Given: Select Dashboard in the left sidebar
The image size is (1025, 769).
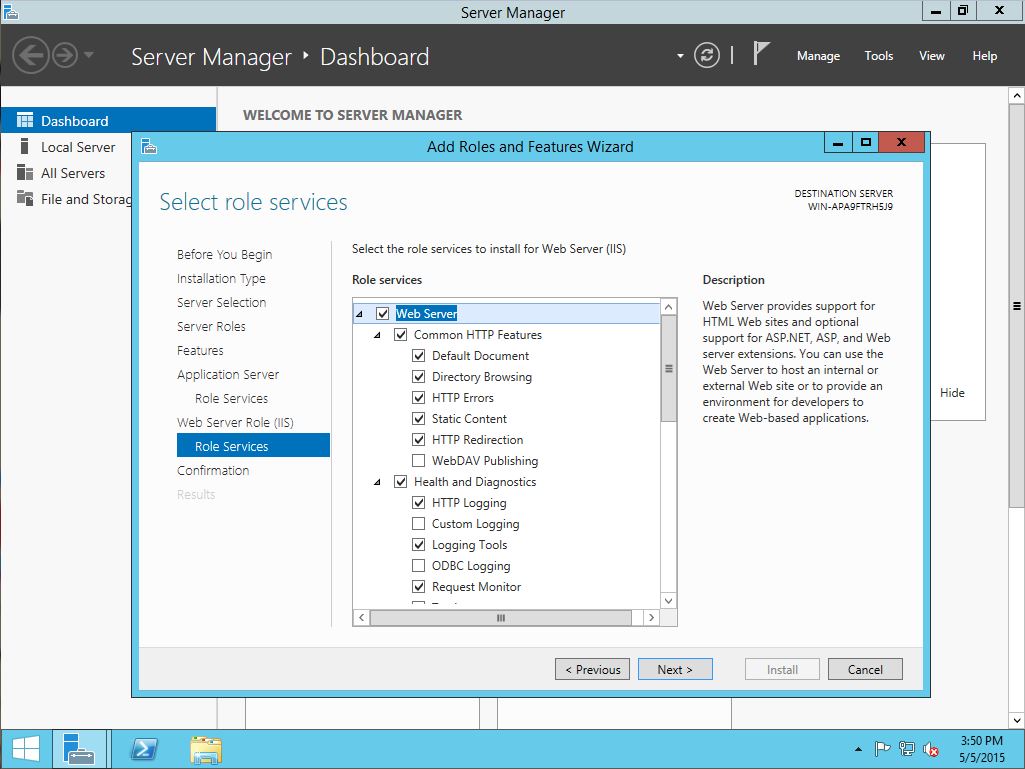Looking at the screenshot, I should tap(108, 120).
